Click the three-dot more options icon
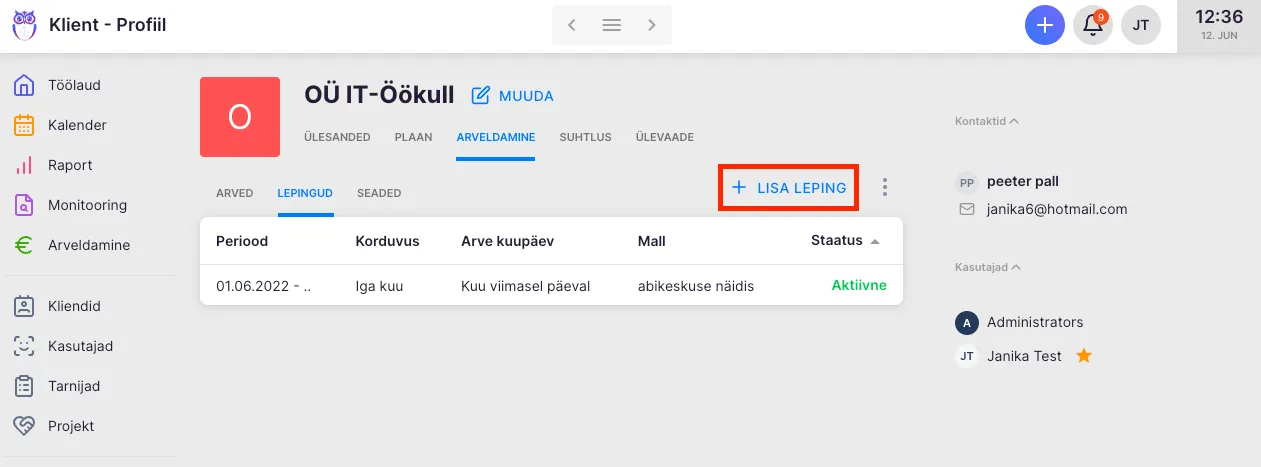 (x=884, y=188)
